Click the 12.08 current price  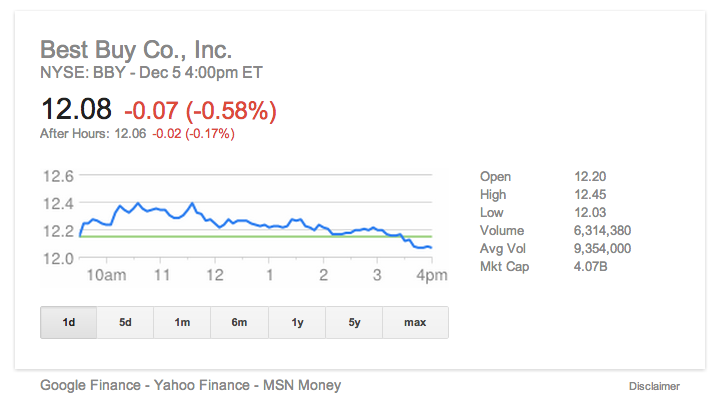click(x=76, y=109)
